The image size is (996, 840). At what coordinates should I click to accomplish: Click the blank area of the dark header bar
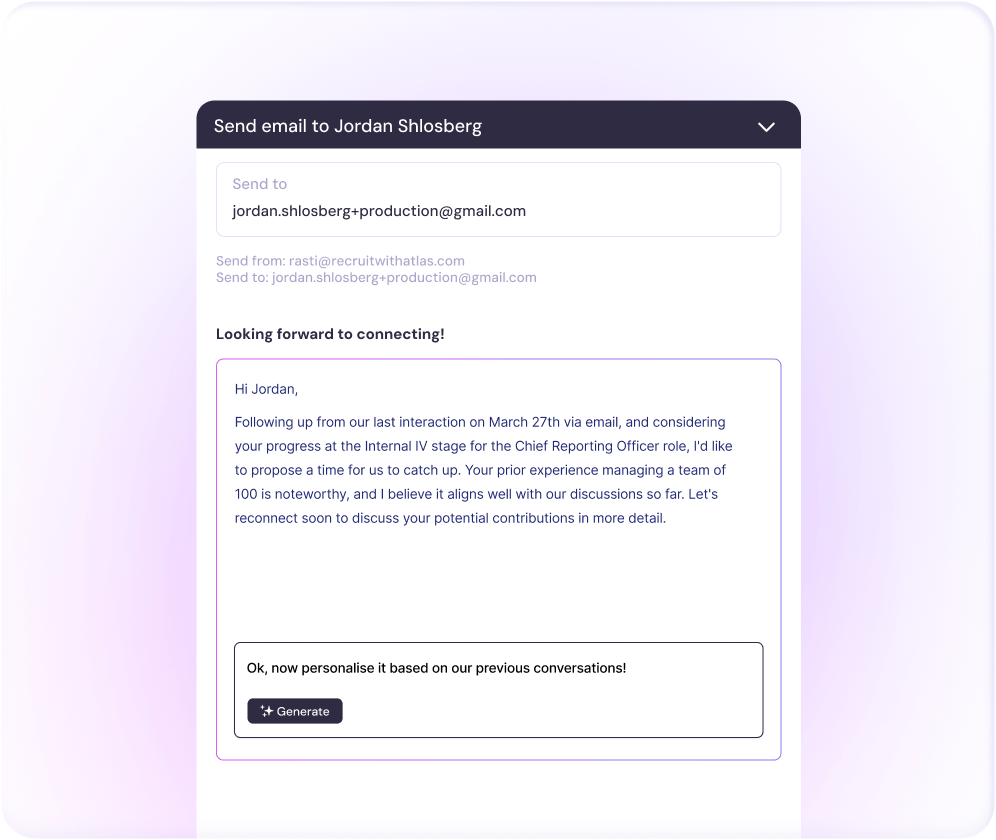pyautogui.click(x=620, y=126)
